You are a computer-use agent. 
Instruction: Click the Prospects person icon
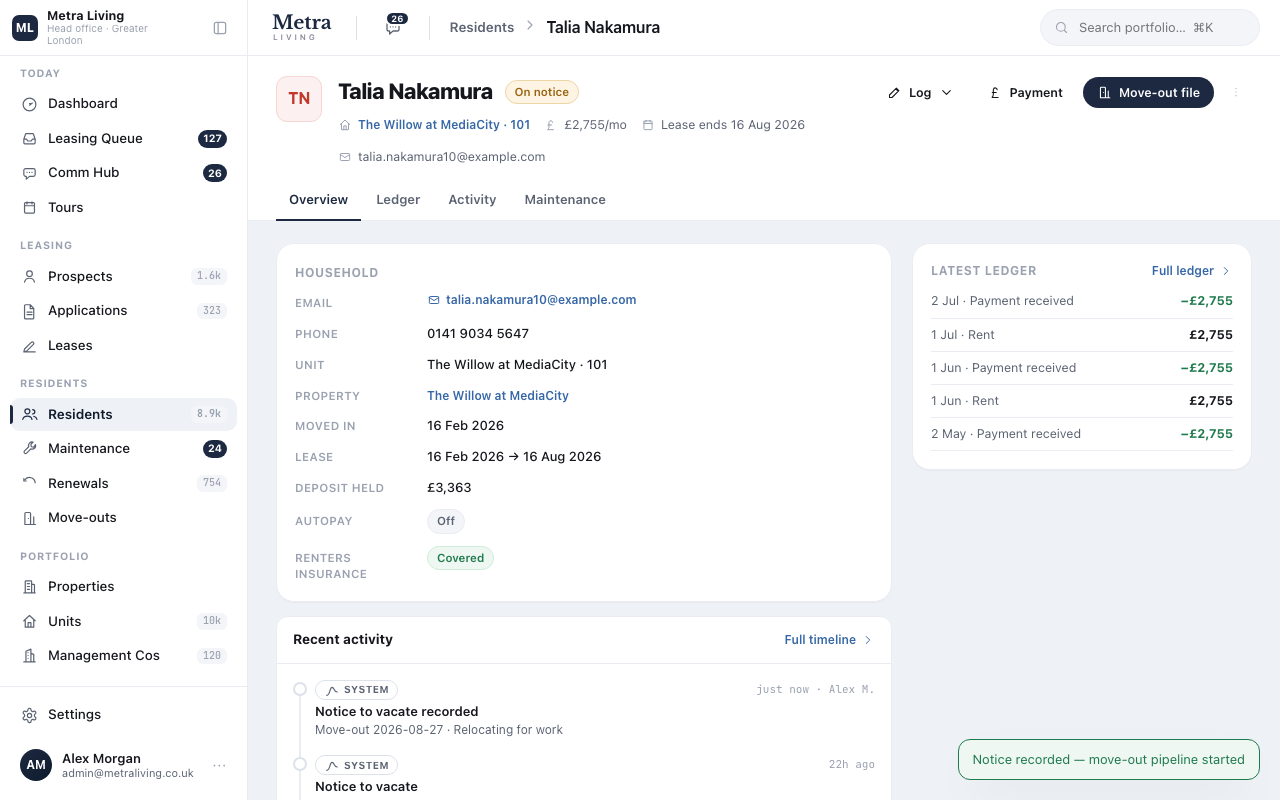pyautogui.click(x=30, y=277)
